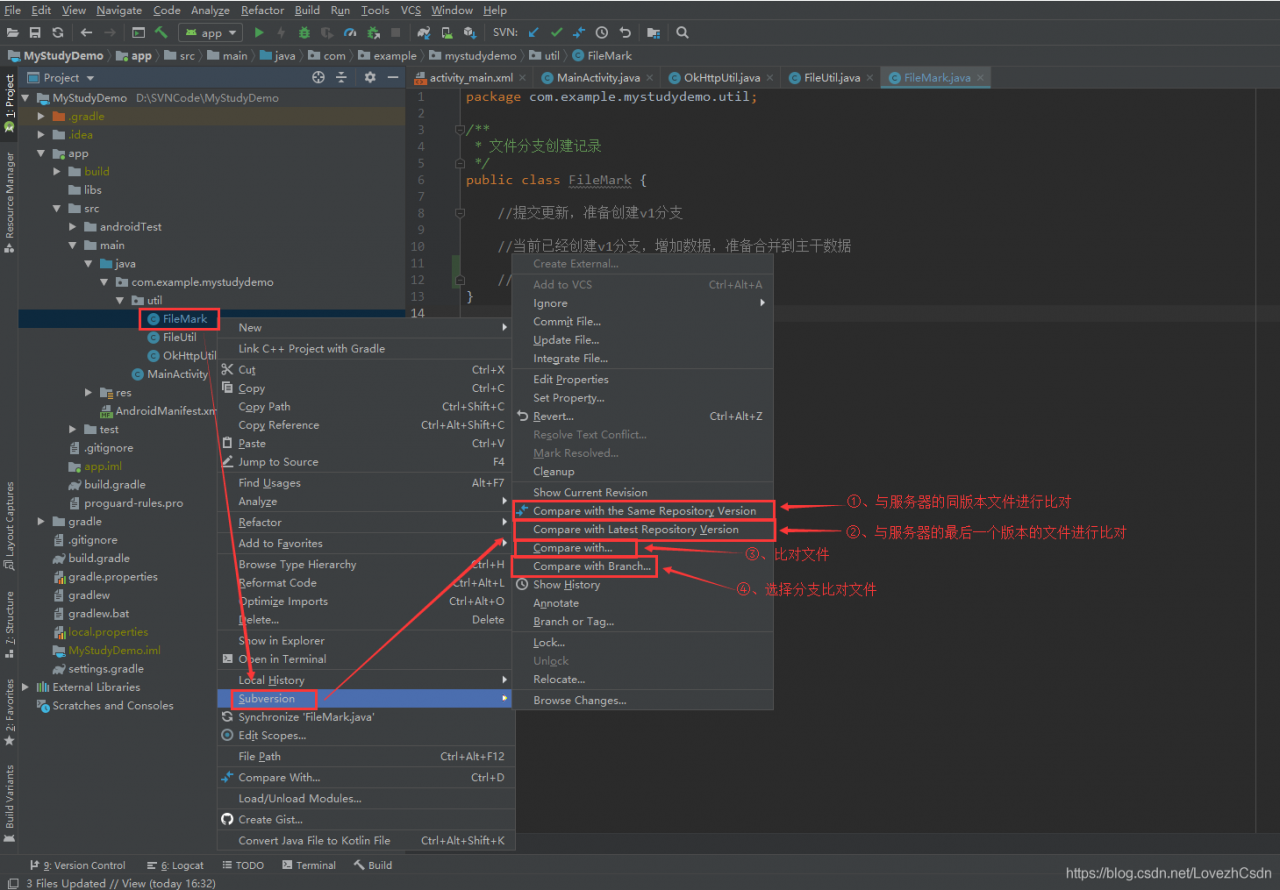Click the Search Everywhere magnifier icon
The height and width of the screenshot is (890, 1280).
coord(682,33)
